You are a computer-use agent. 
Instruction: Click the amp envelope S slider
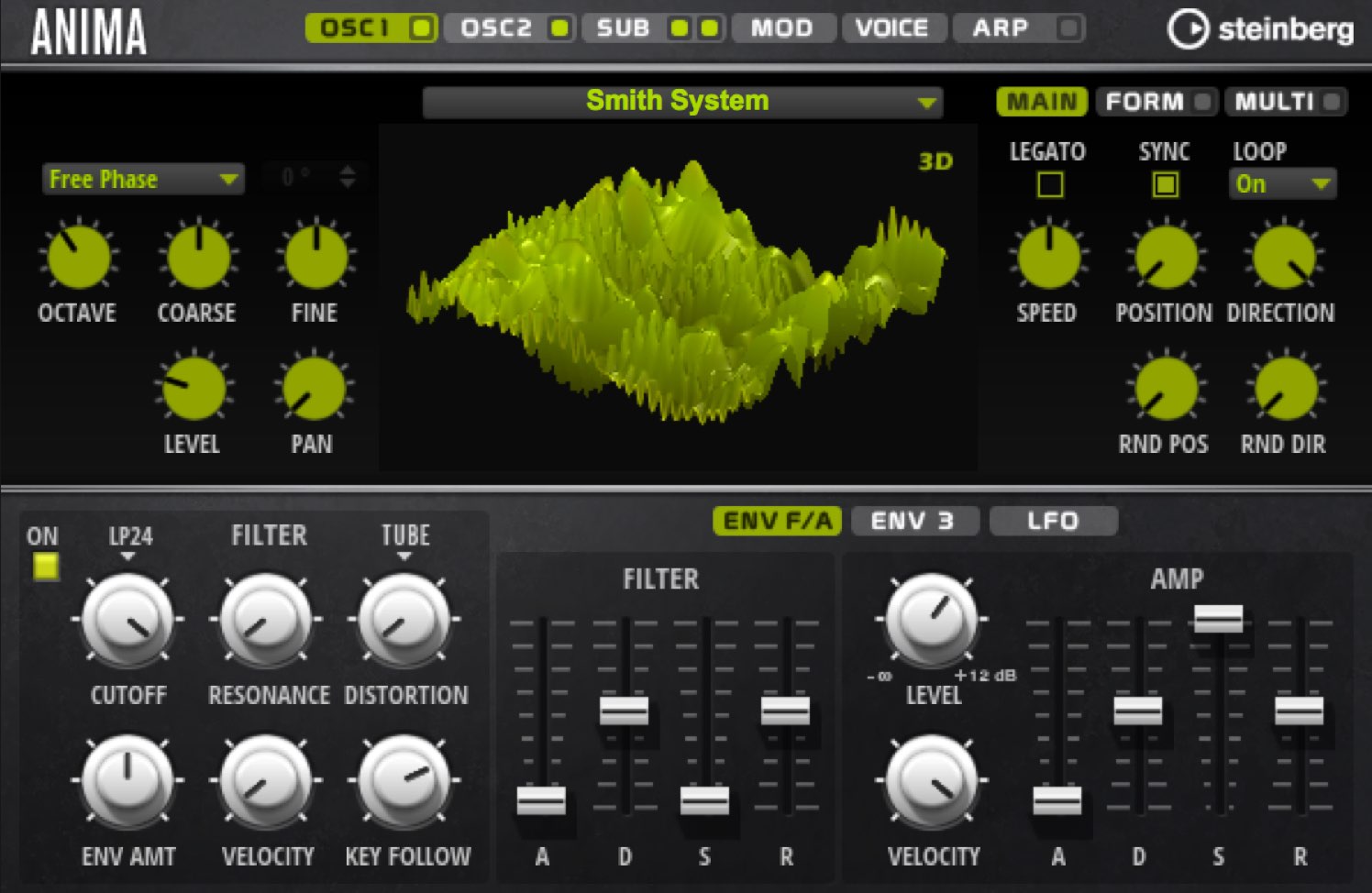pos(1218,619)
